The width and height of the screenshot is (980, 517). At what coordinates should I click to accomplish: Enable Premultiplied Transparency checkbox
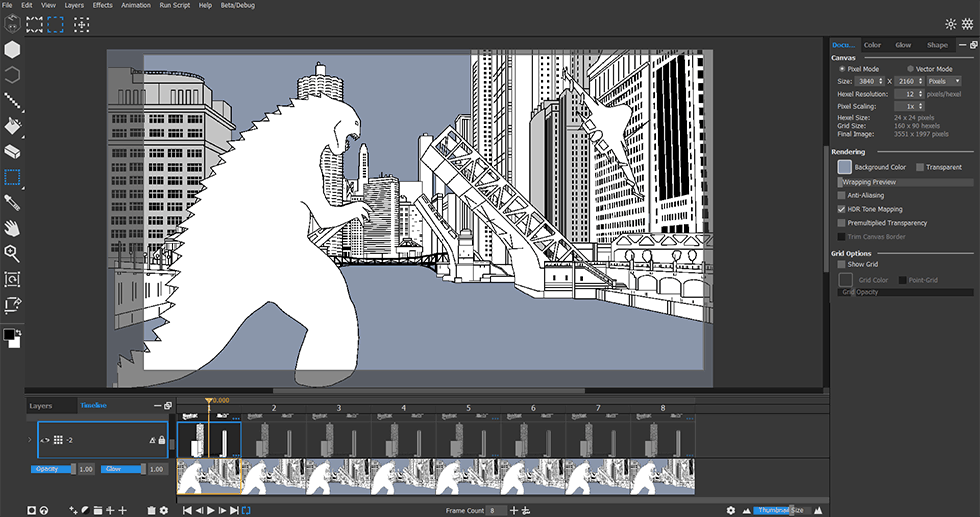(x=841, y=223)
